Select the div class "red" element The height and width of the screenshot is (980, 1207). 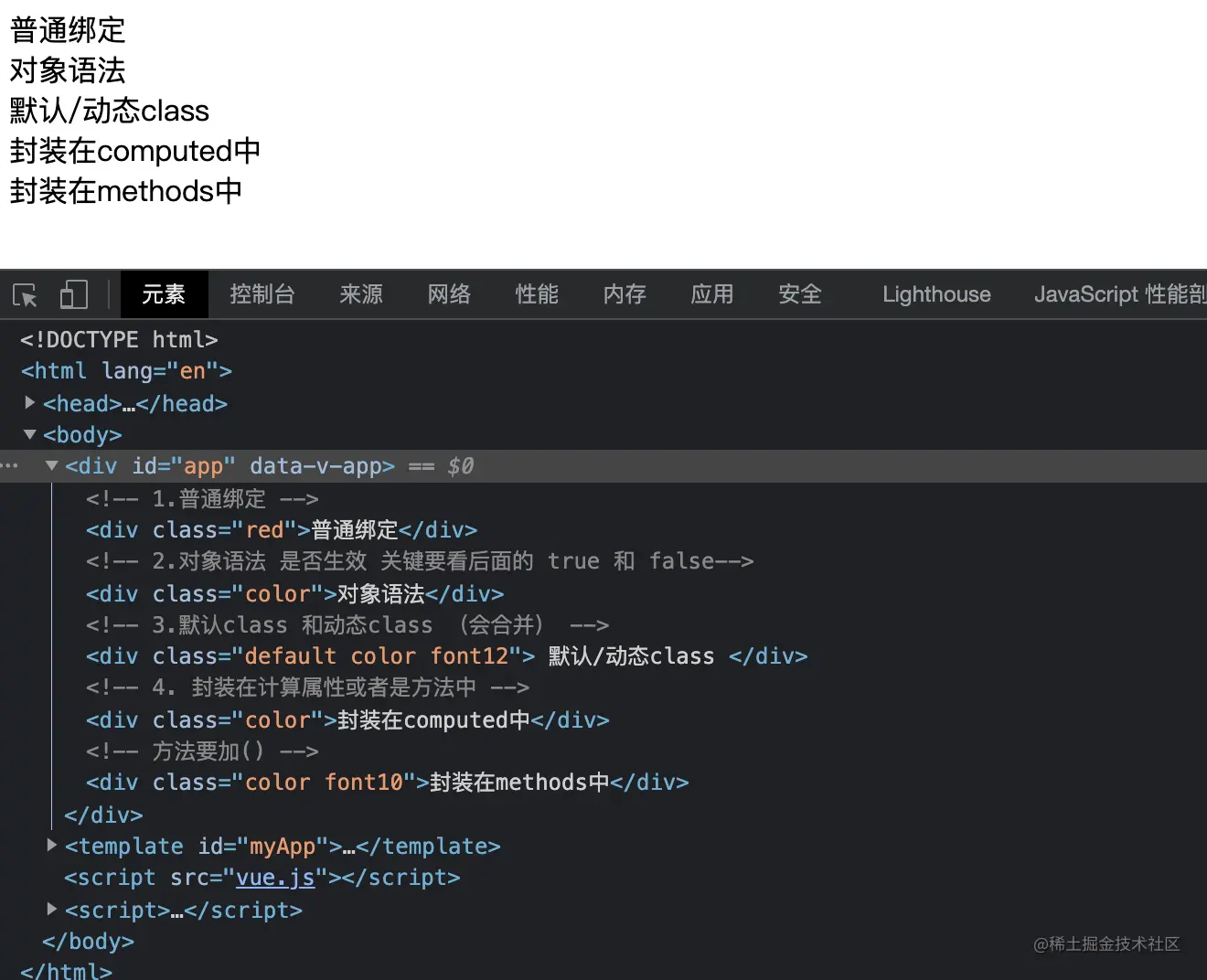tap(282, 530)
